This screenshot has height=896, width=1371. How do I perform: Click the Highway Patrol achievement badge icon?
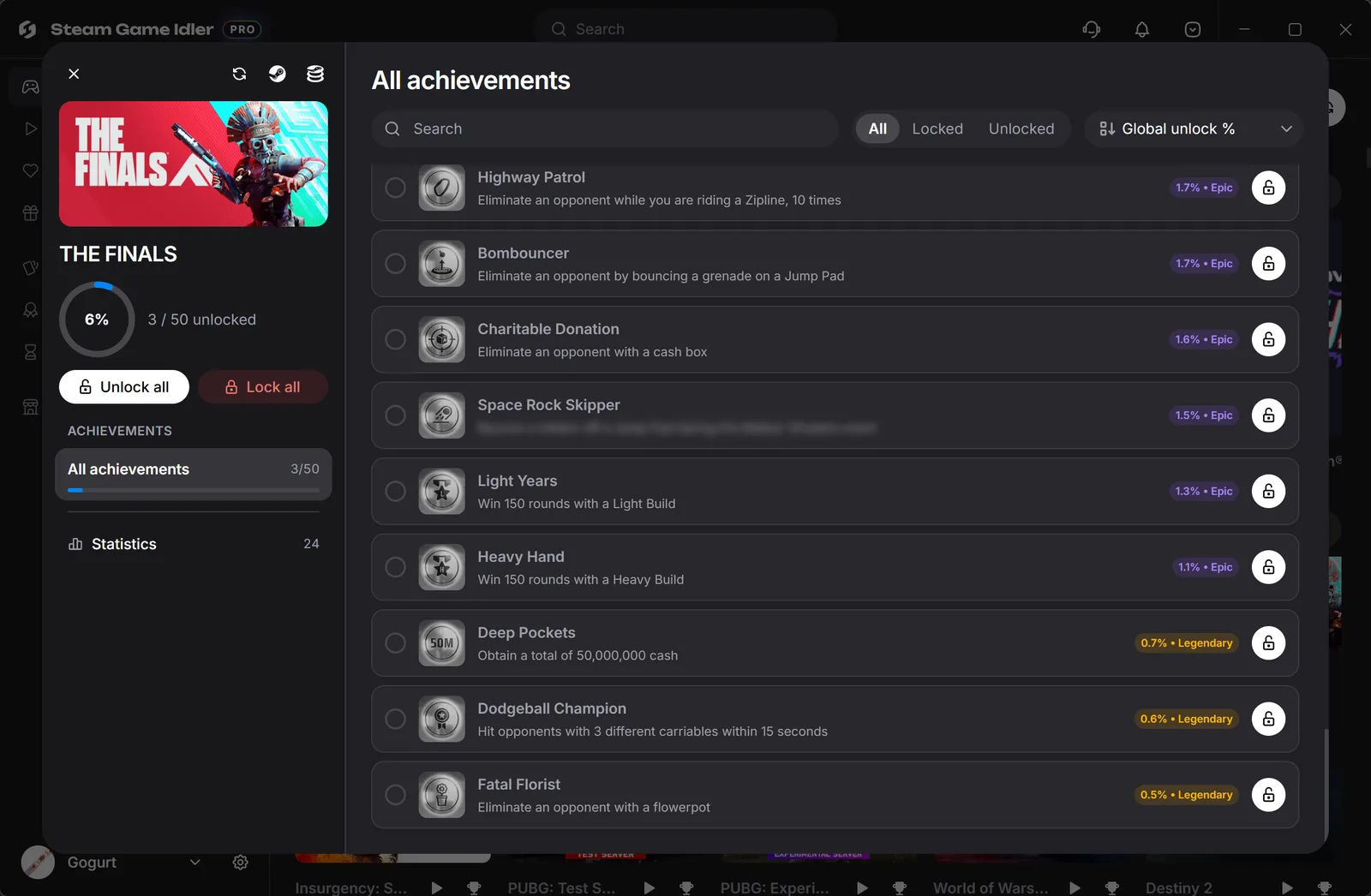pyautogui.click(x=441, y=188)
